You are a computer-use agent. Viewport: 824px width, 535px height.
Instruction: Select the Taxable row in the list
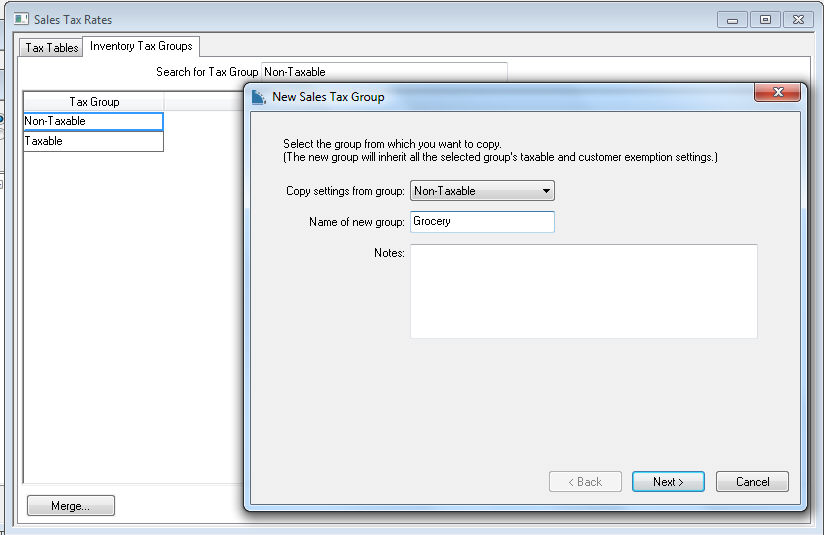pos(92,141)
